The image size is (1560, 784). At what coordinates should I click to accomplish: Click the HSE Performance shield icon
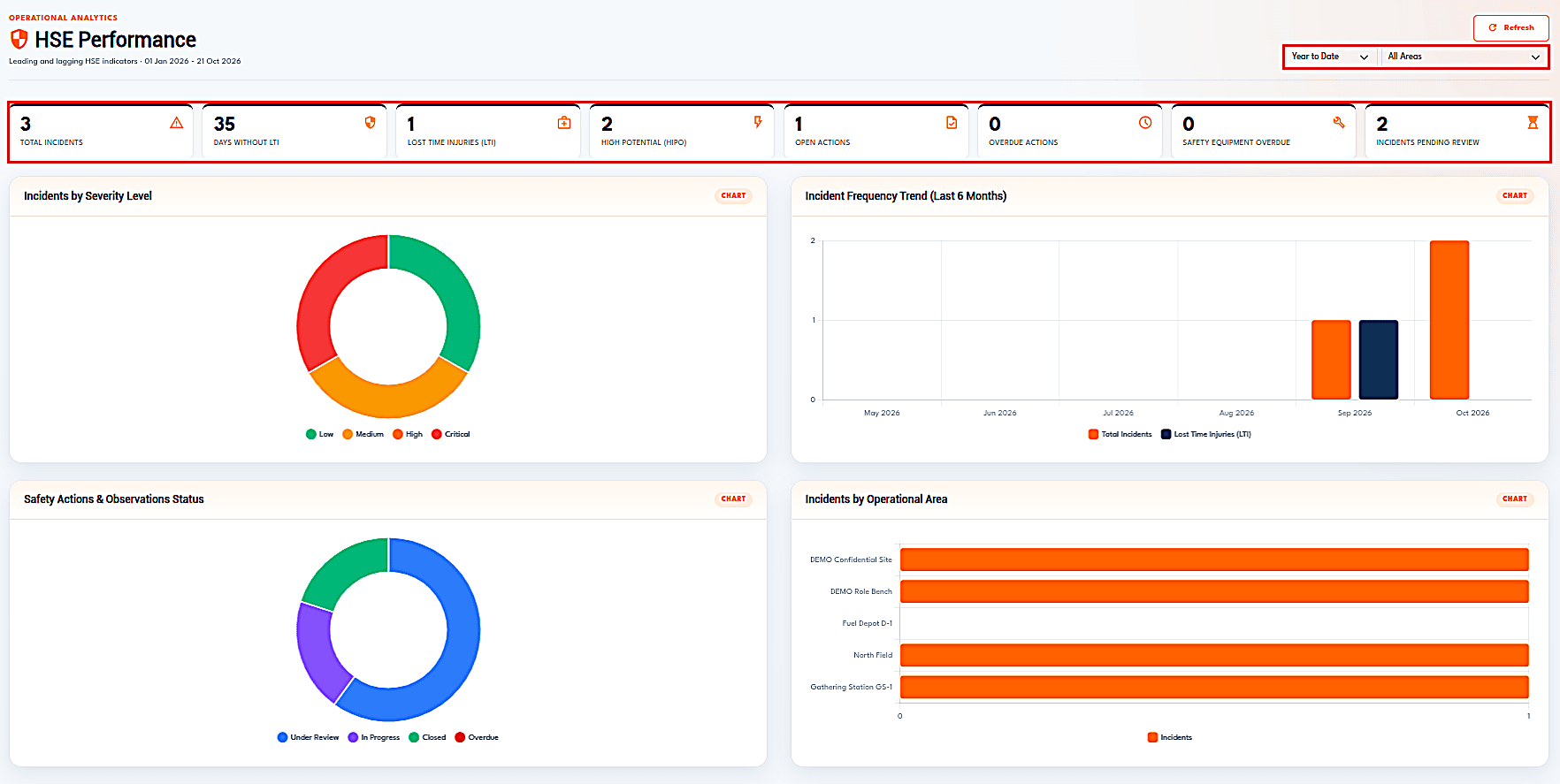click(x=19, y=39)
